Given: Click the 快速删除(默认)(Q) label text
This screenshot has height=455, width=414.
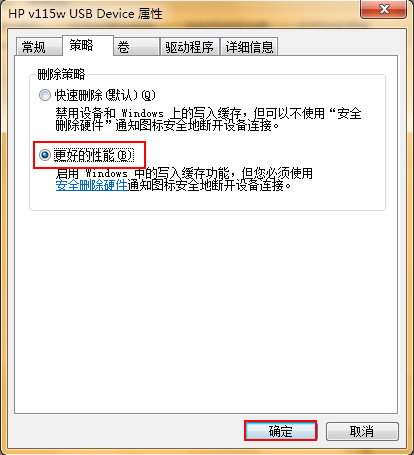Looking at the screenshot, I should point(105,95).
